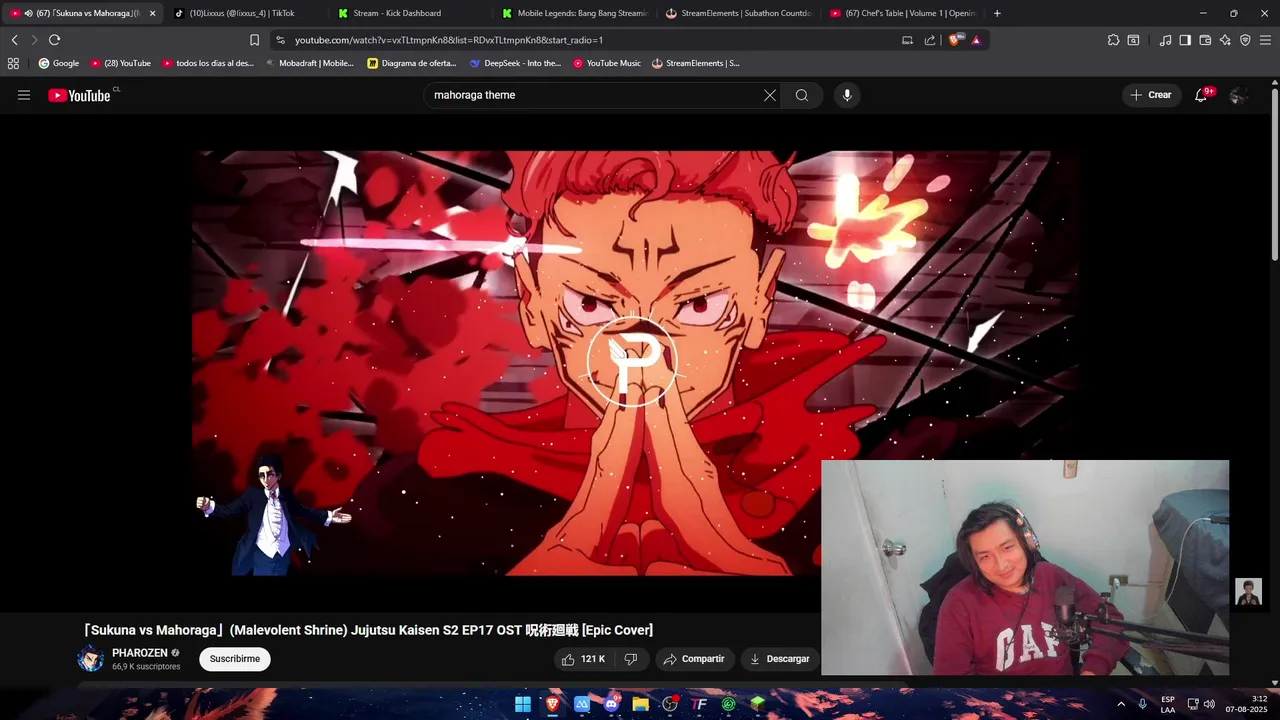Open YouTube notifications bell
Image resolution: width=1280 pixels, height=720 pixels.
click(x=1201, y=95)
